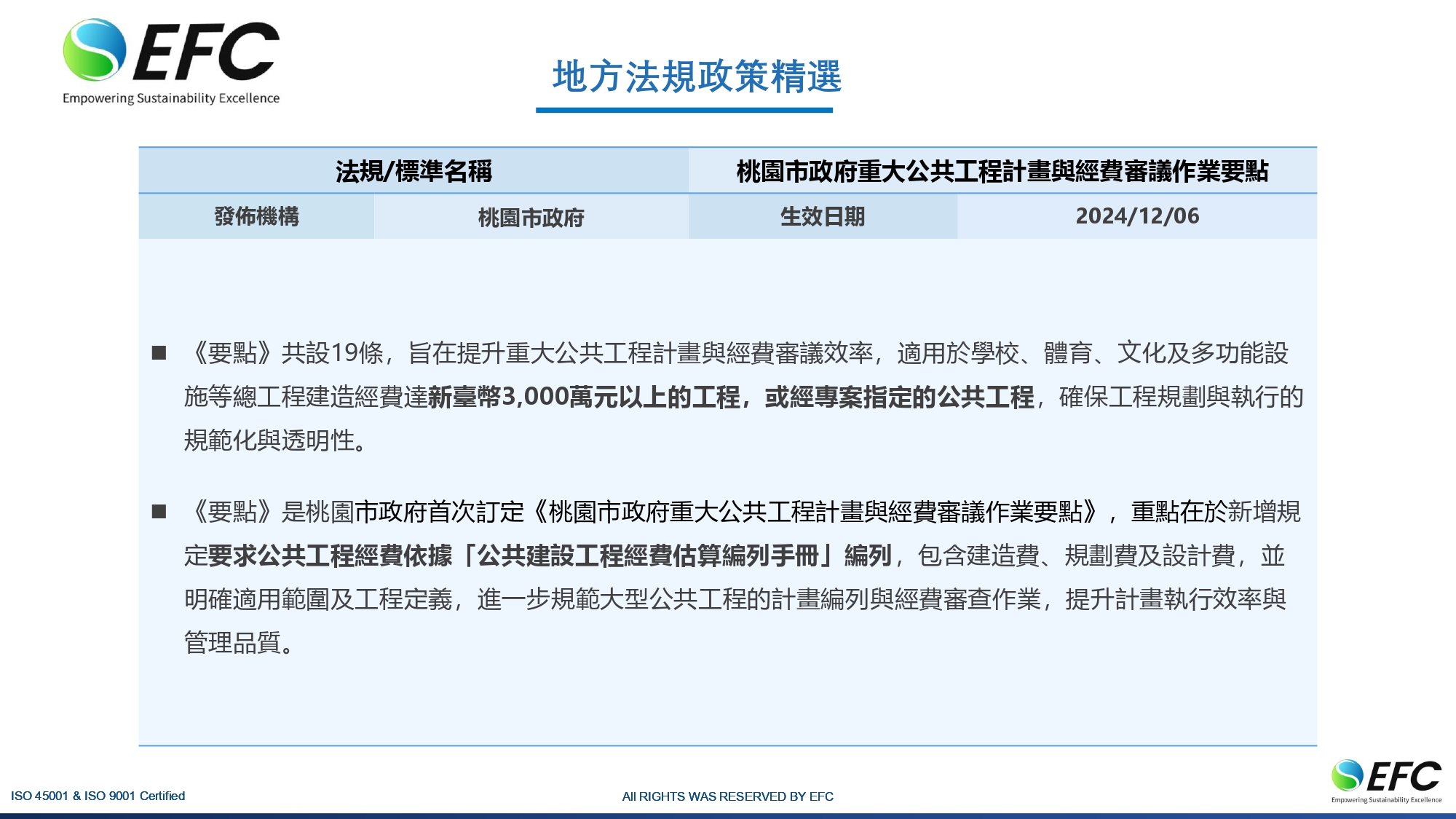
Task: Select bold text 公共建設工程經費估算編列手冊
Action: [648, 556]
